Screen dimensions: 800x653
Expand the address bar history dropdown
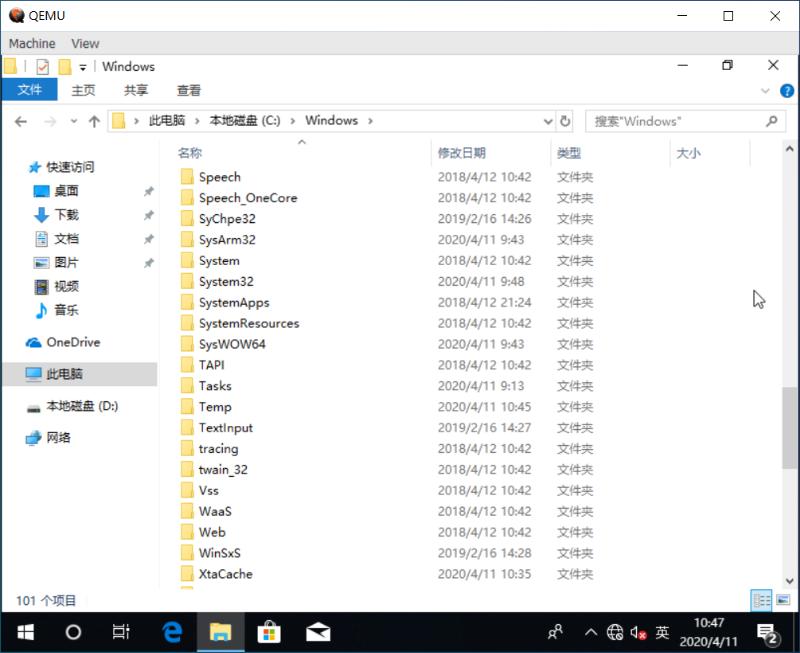(547, 120)
